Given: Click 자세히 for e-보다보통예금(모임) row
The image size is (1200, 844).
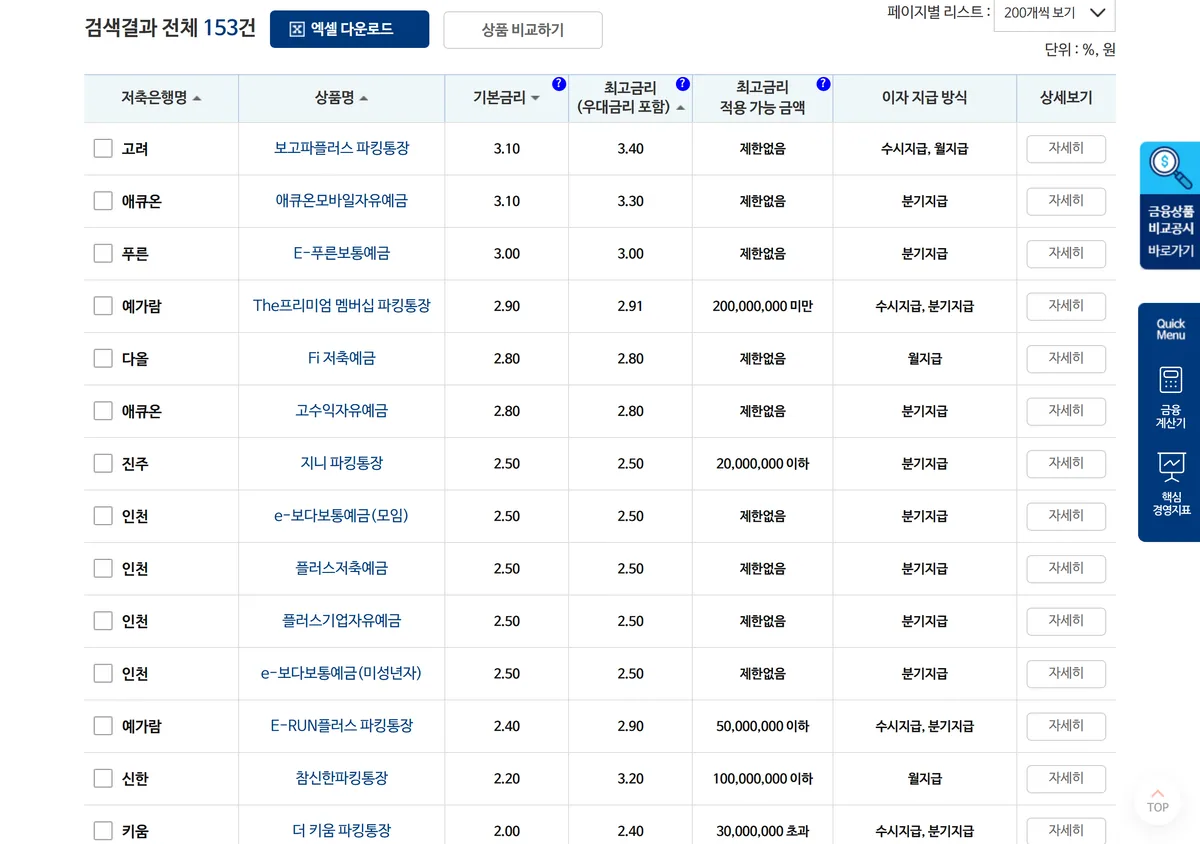Looking at the screenshot, I should click(1066, 516).
